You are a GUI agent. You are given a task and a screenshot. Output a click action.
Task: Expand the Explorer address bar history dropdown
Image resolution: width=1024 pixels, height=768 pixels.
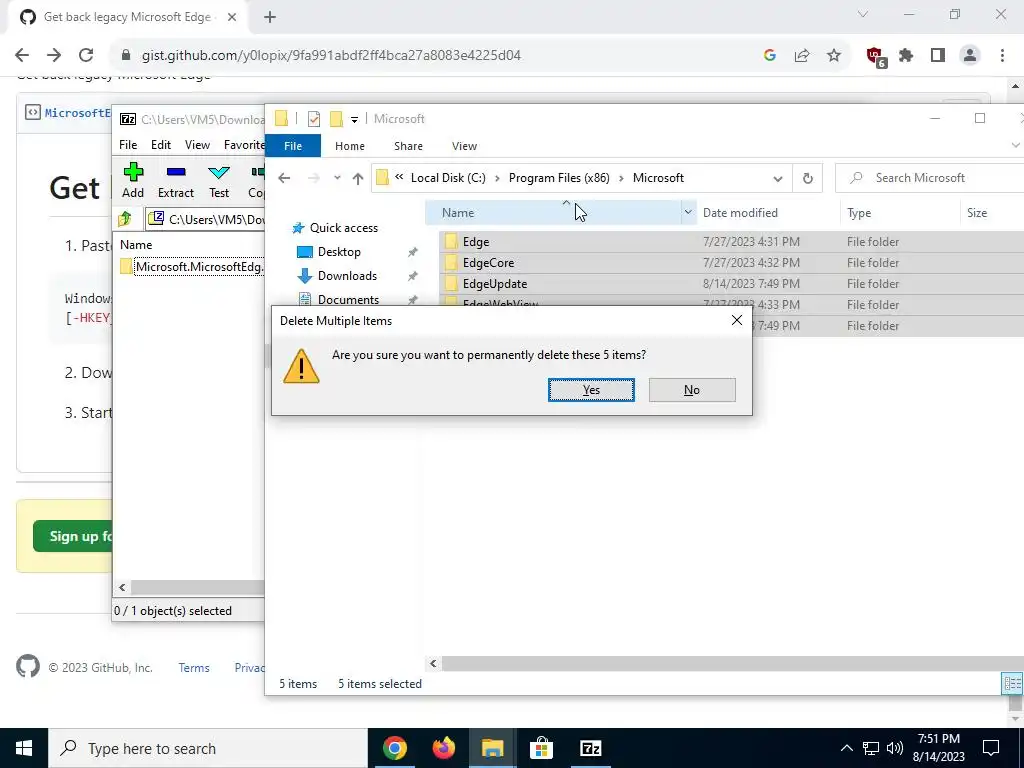[x=777, y=178]
